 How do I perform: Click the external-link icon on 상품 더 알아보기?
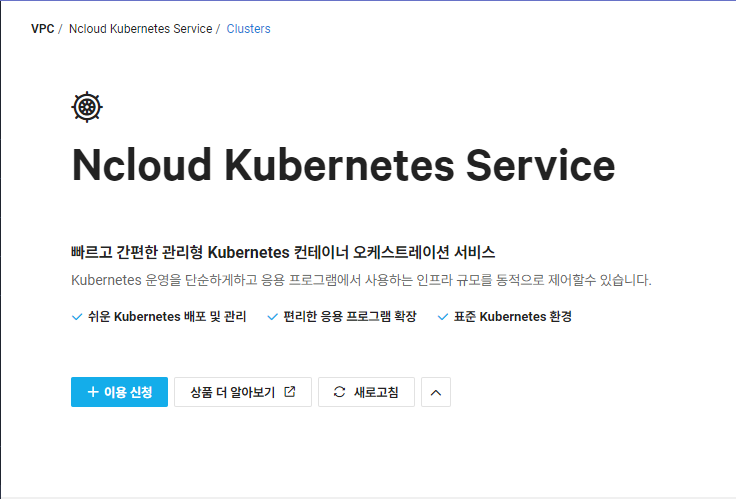pos(290,392)
